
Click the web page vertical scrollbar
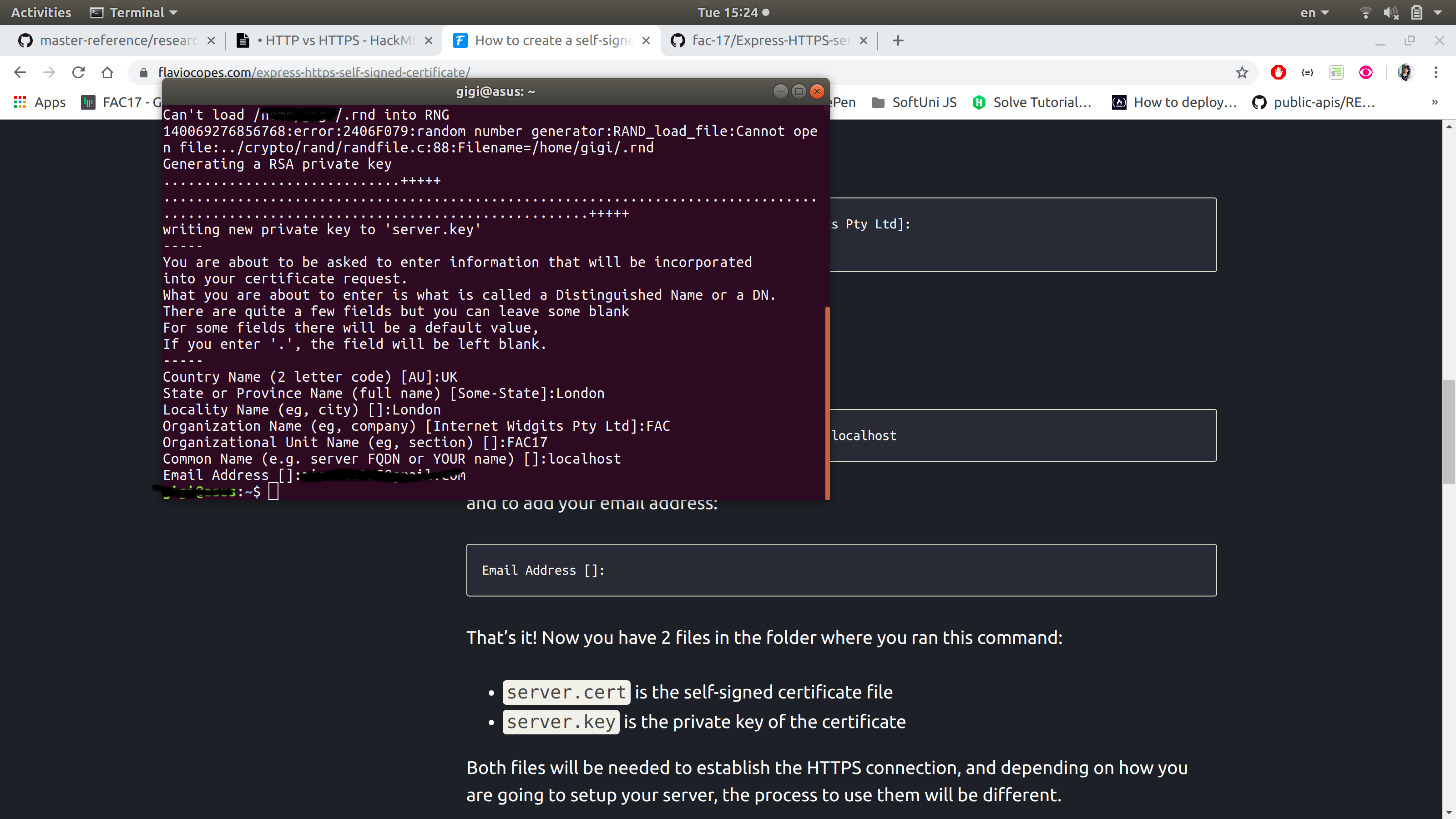[1449, 431]
